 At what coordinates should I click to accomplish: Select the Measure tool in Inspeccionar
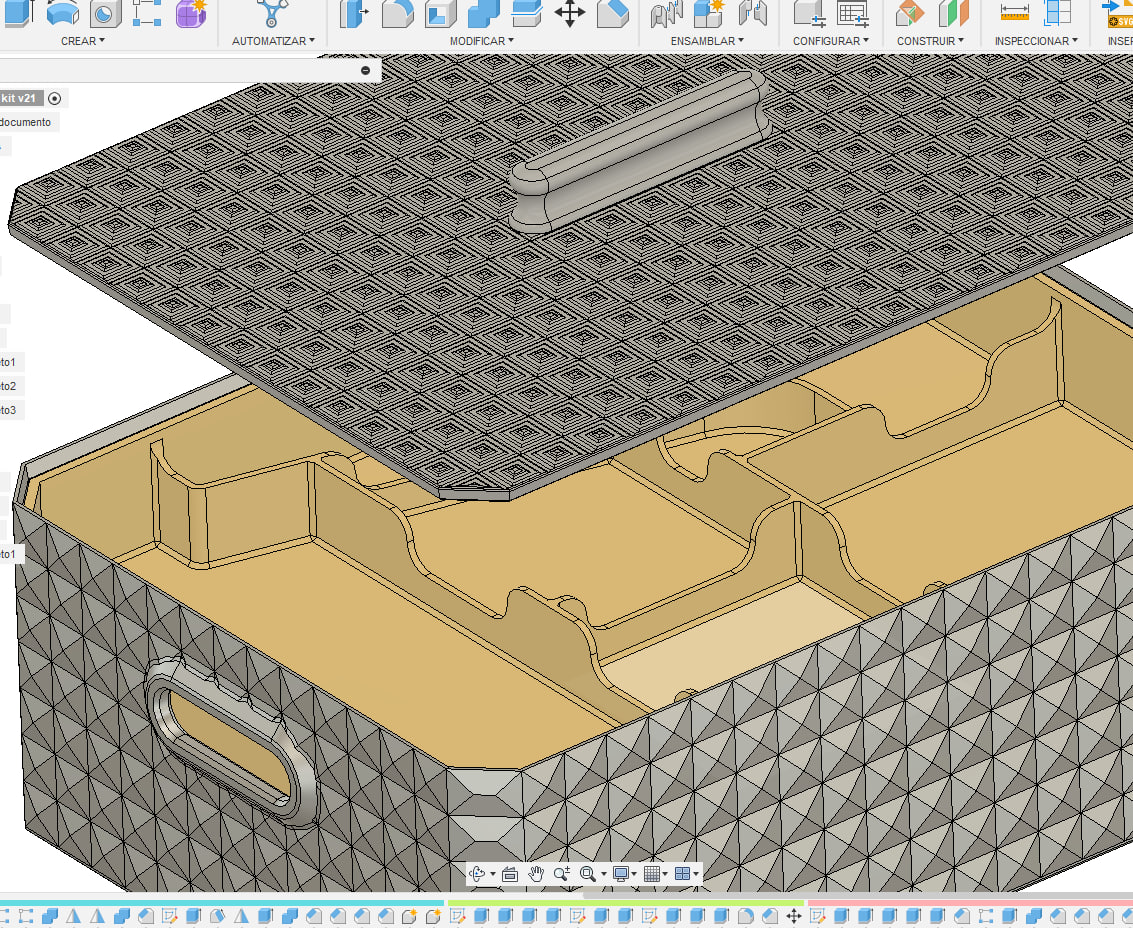coord(1014,13)
